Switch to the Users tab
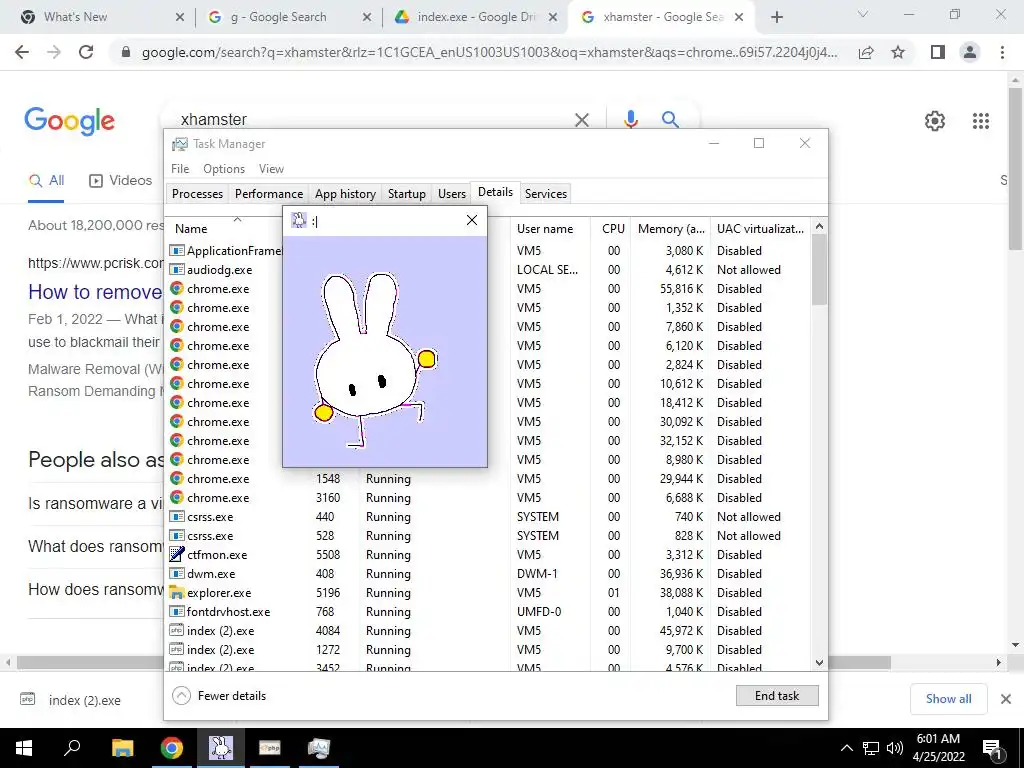This screenshot has width=1024, height=768. [x=452, y=193]
